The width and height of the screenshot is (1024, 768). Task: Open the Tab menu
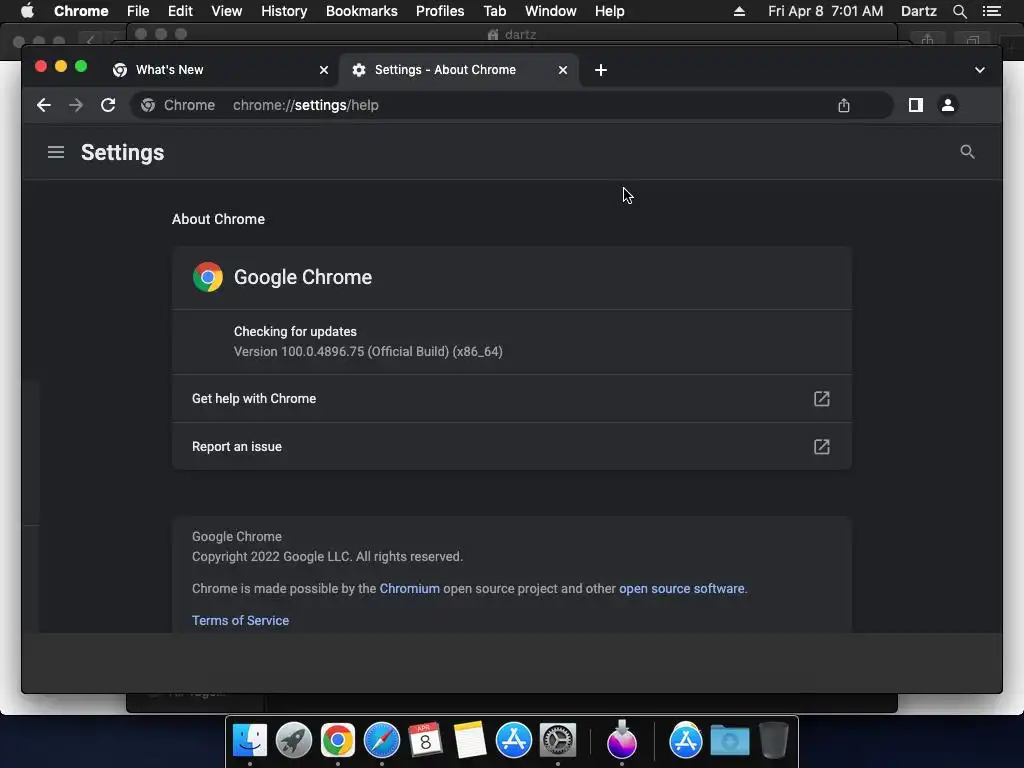494,11
